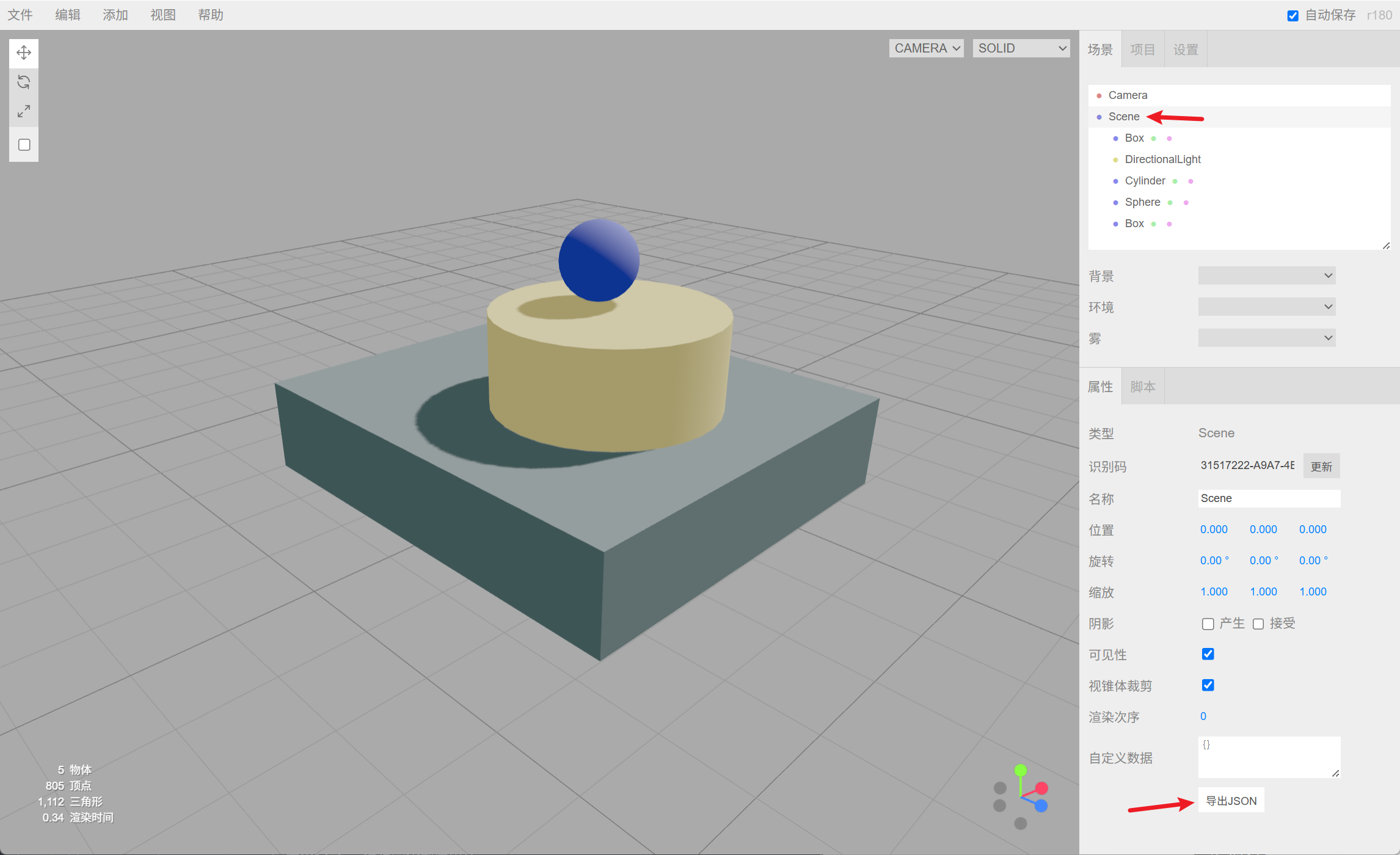The height and width of the screenshot is (855, 1400).
Task: Click the red X axis gizmo ball
Action: click(x=1042, y=788)
